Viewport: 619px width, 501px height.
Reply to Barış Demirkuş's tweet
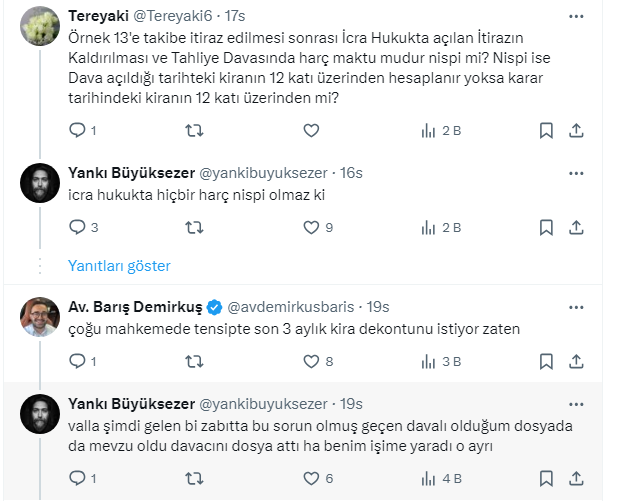point(76,361)
